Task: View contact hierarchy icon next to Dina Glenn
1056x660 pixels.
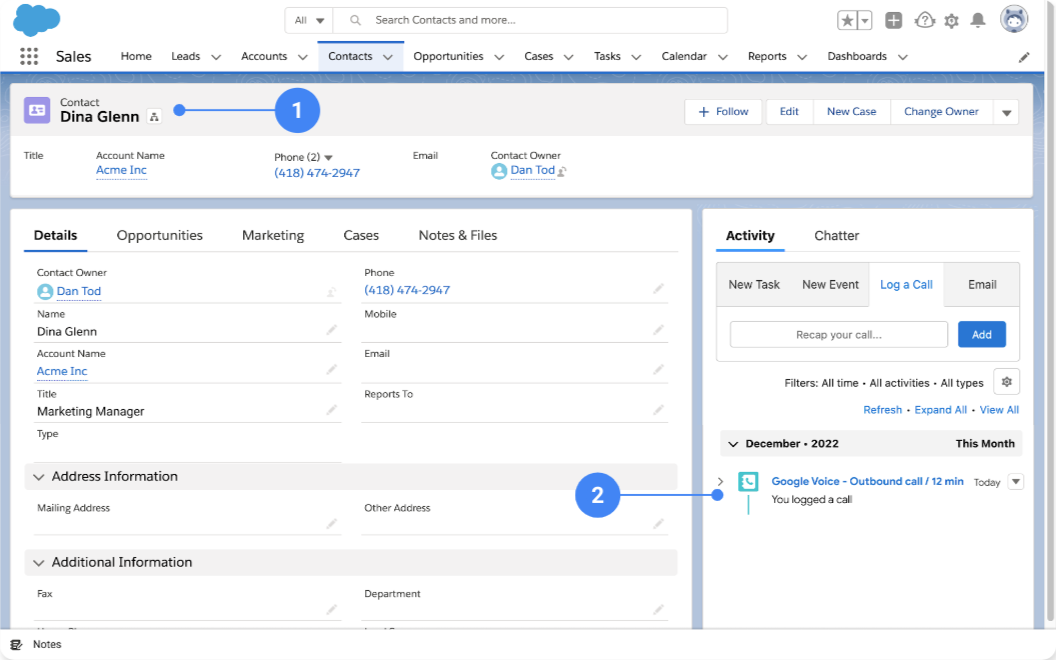Action: pyautogui.click(x=154, y=117)
